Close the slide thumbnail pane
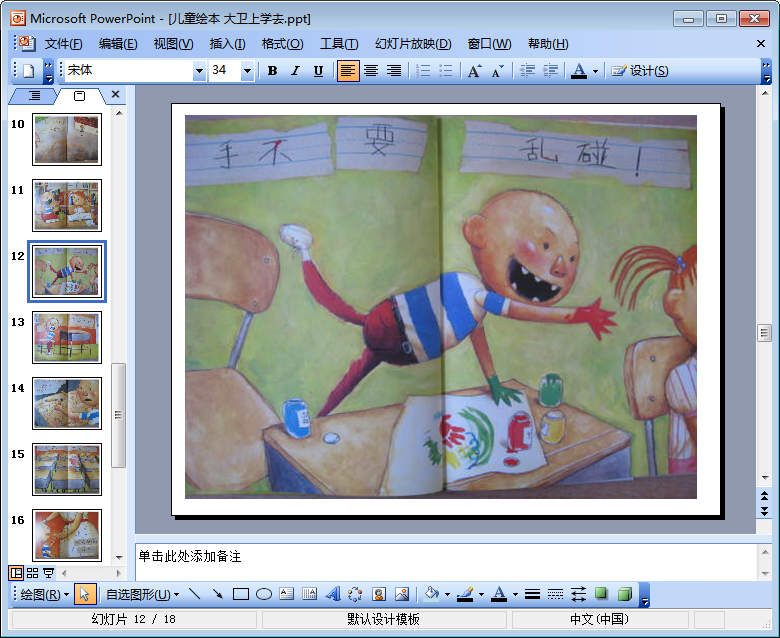780x638 pixels. click(115, 94)
